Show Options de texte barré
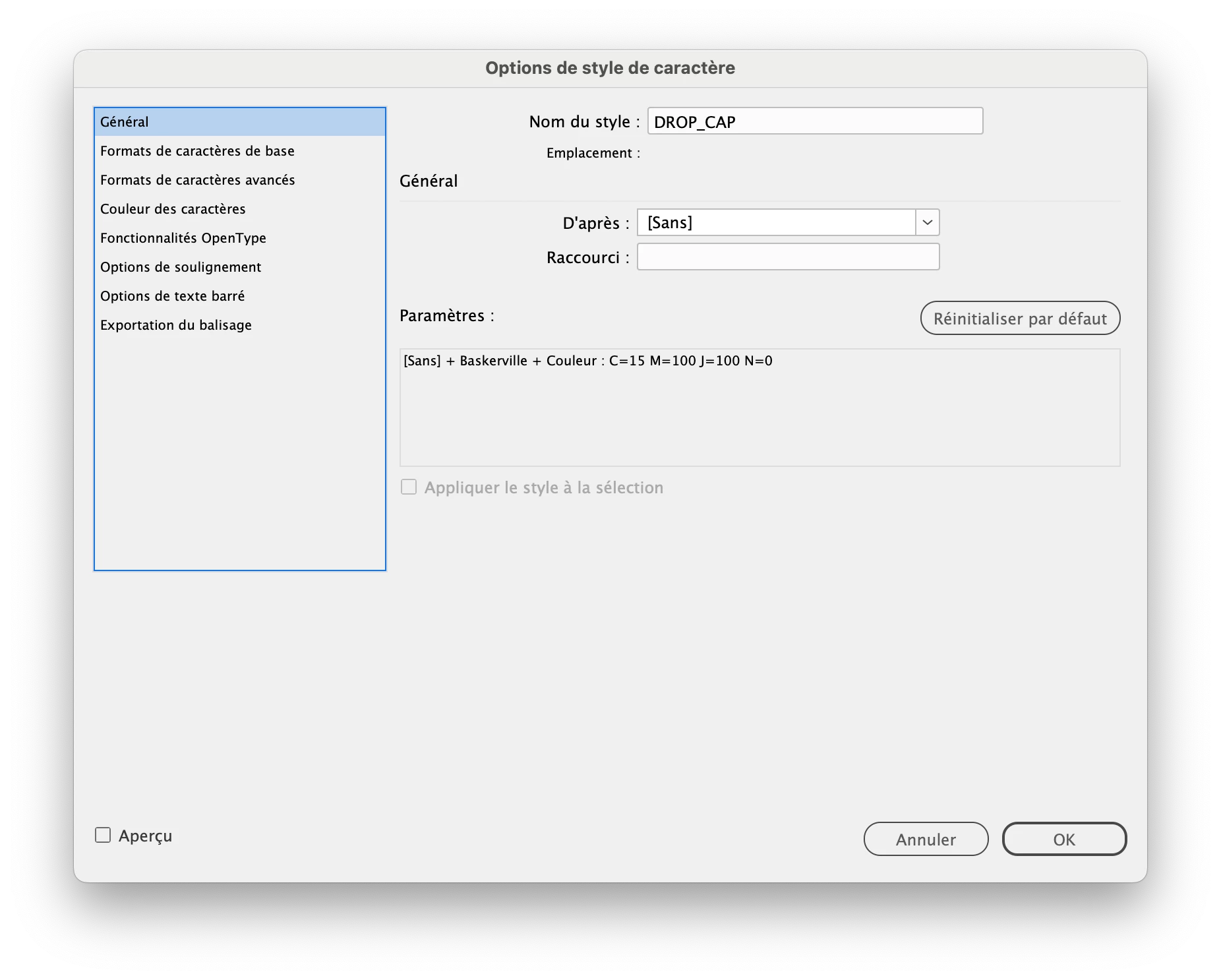The height and width of the screenshot is (980, 1221). tap(239, 296)
